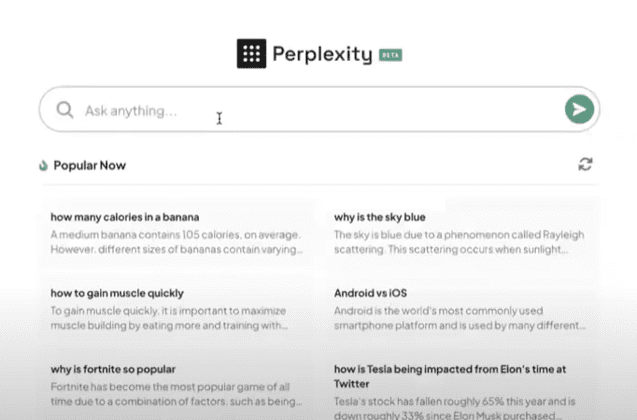The image size is (637, 420).
Task: Click the green send arrow button
Action: pyautogui.click(x=579, y=109)
